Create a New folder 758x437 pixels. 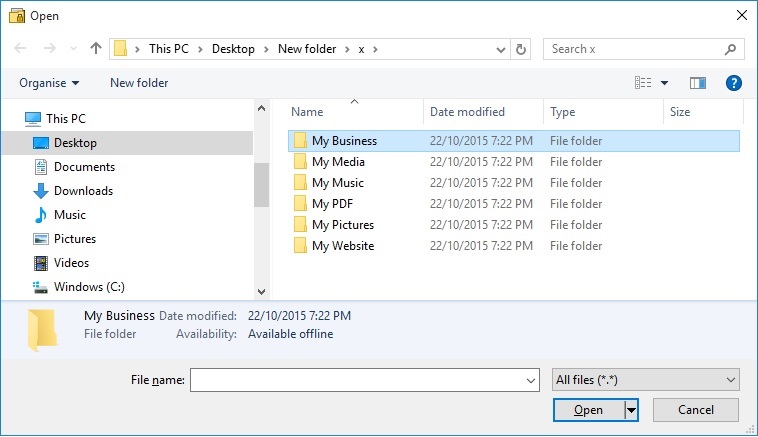pos(139,83)
